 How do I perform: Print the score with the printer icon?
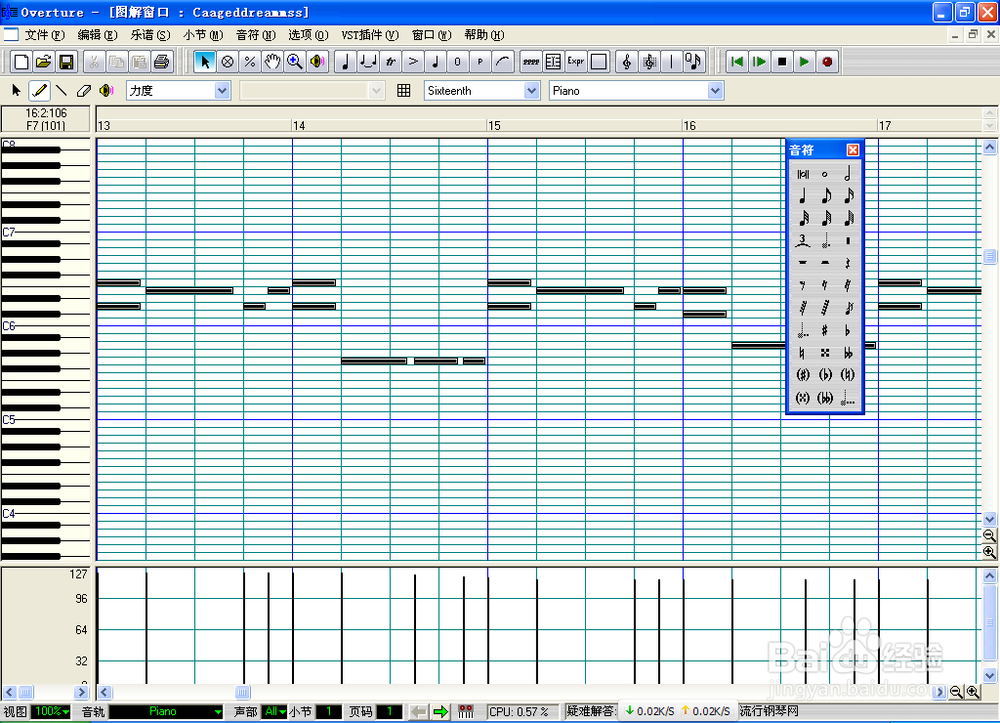pos(161,62)
